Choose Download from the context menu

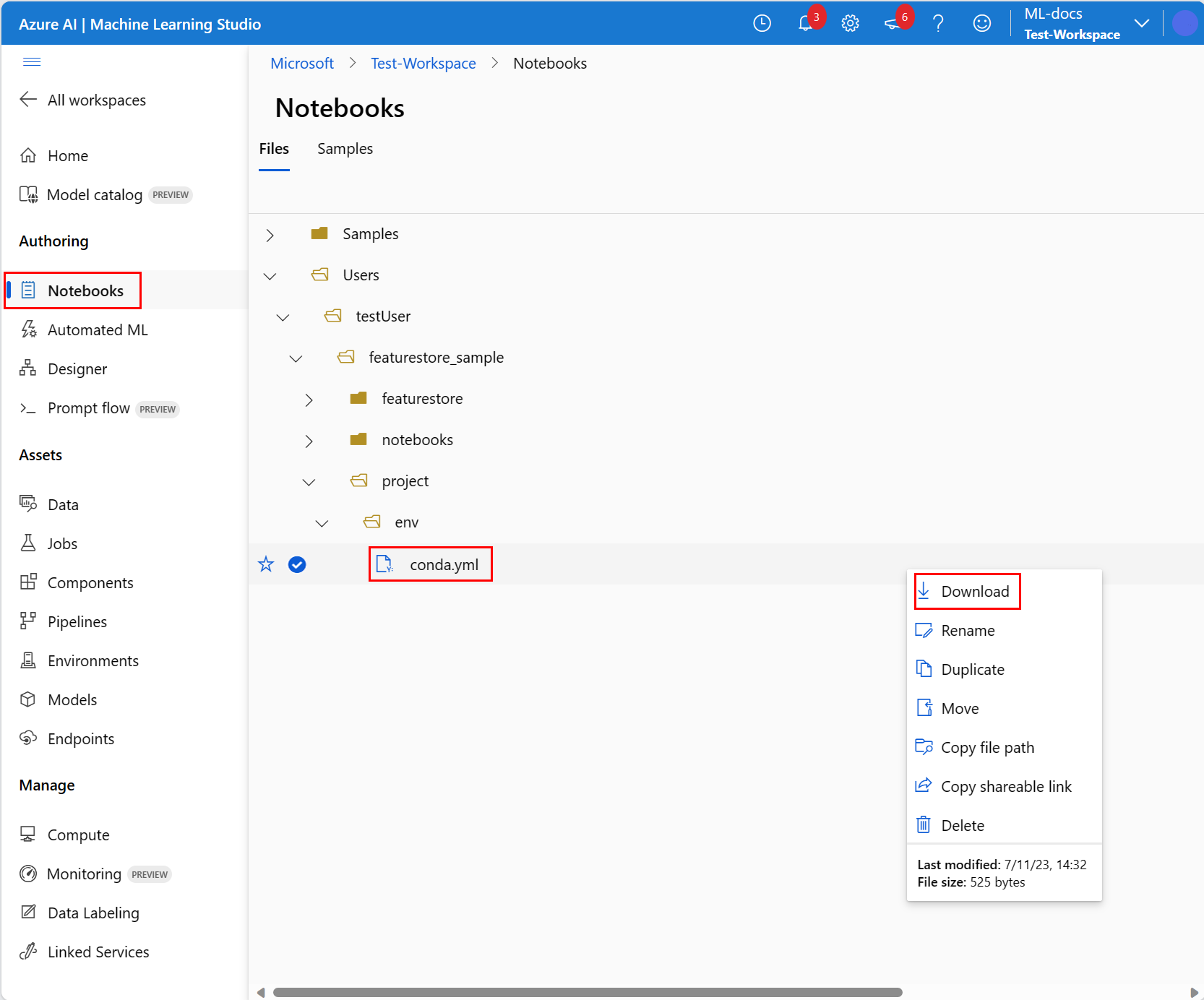point(974,592)
